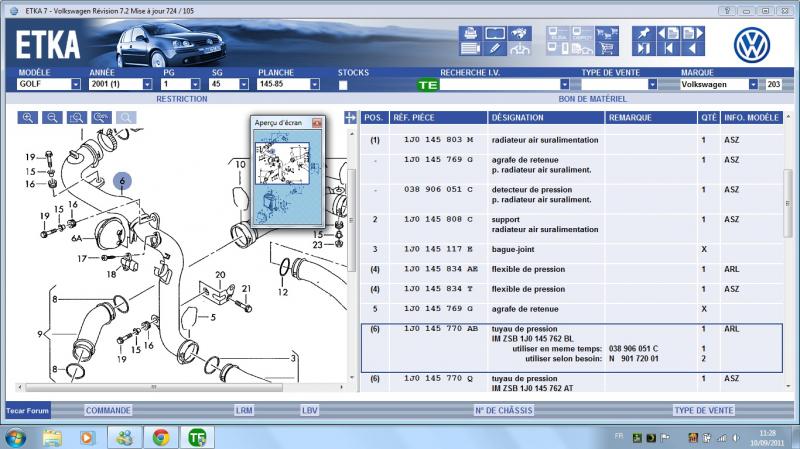Open the illustration book icon
Image resolution: width=800 pixels, height=449 pixels.
click(494, 33)
